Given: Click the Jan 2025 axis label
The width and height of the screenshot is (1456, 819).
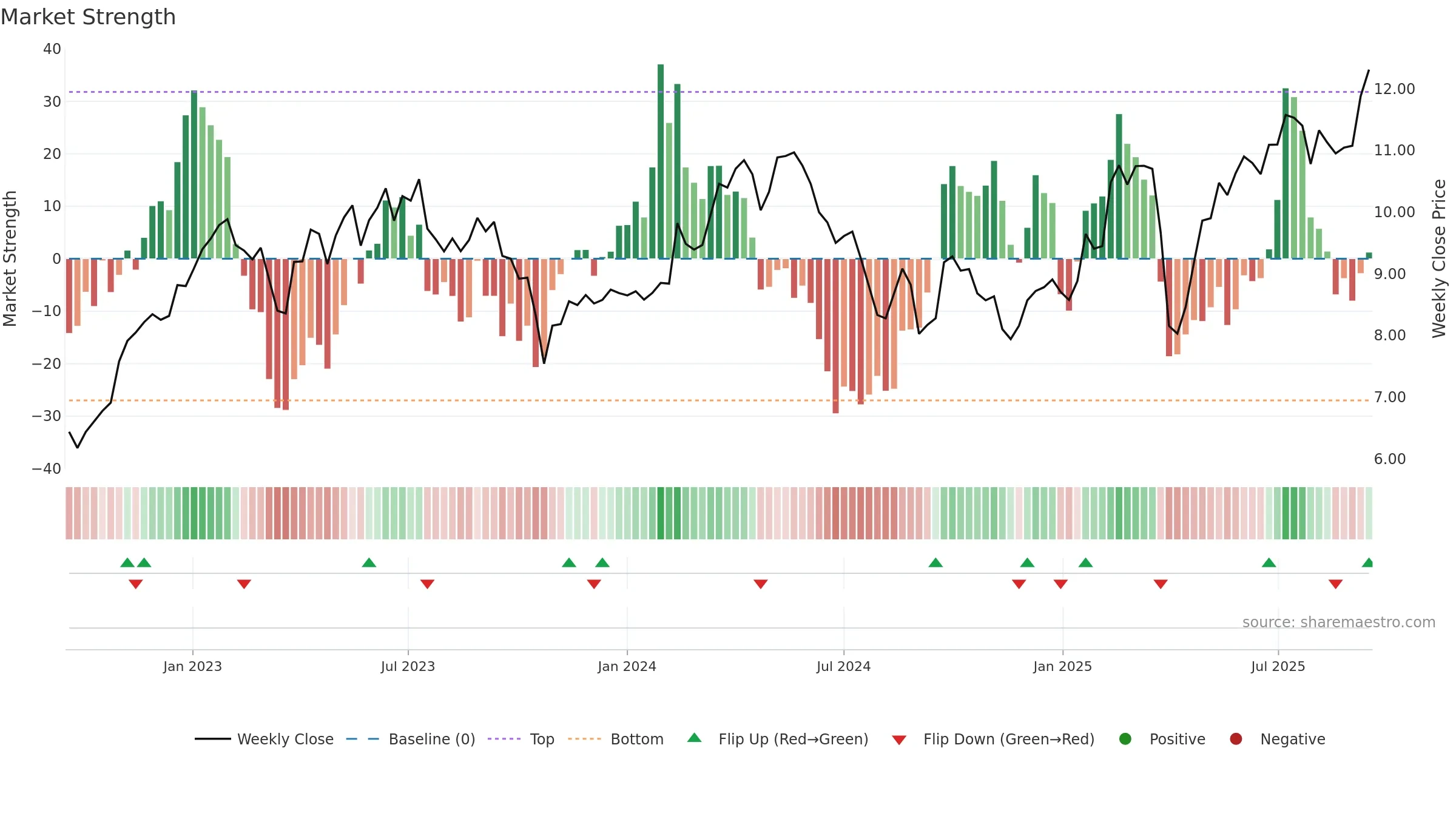Looking at the screenshot, I should tap(1062, 666).
